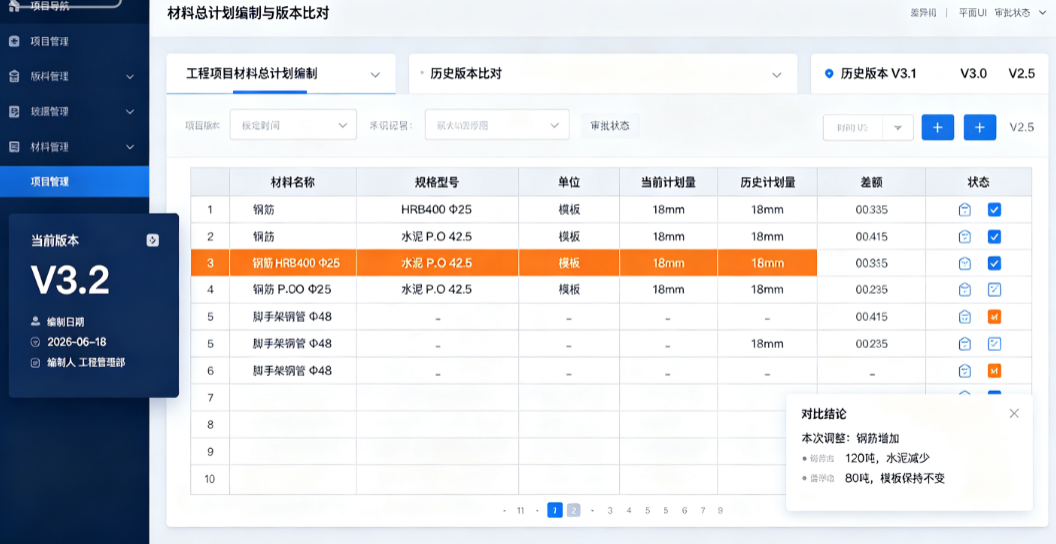Uncheck the blue checkbox in row 1

[x=994, y=210]
